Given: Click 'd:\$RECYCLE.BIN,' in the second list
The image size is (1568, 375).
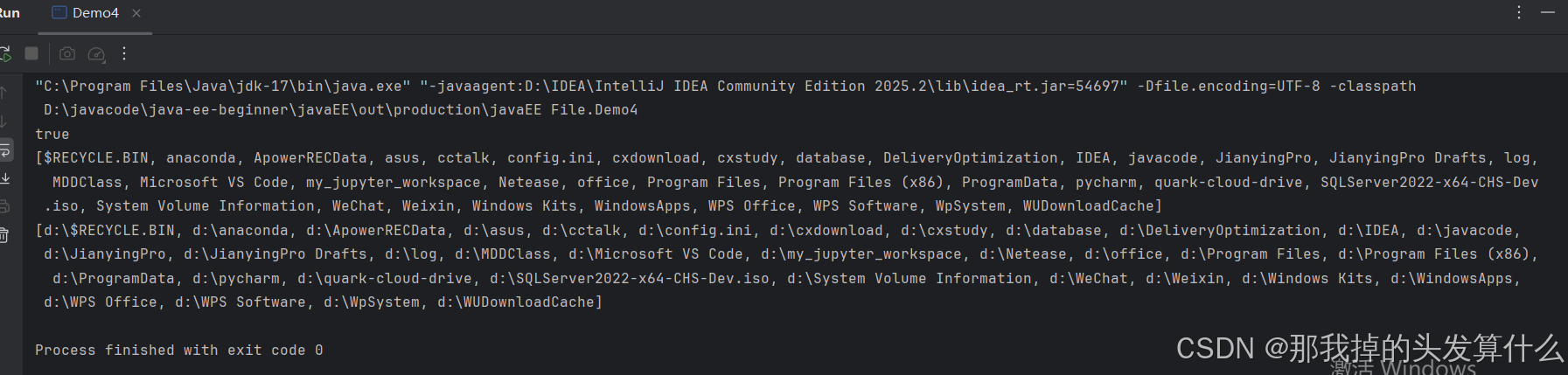Looking at the screenshot, I should click(109, 230).
